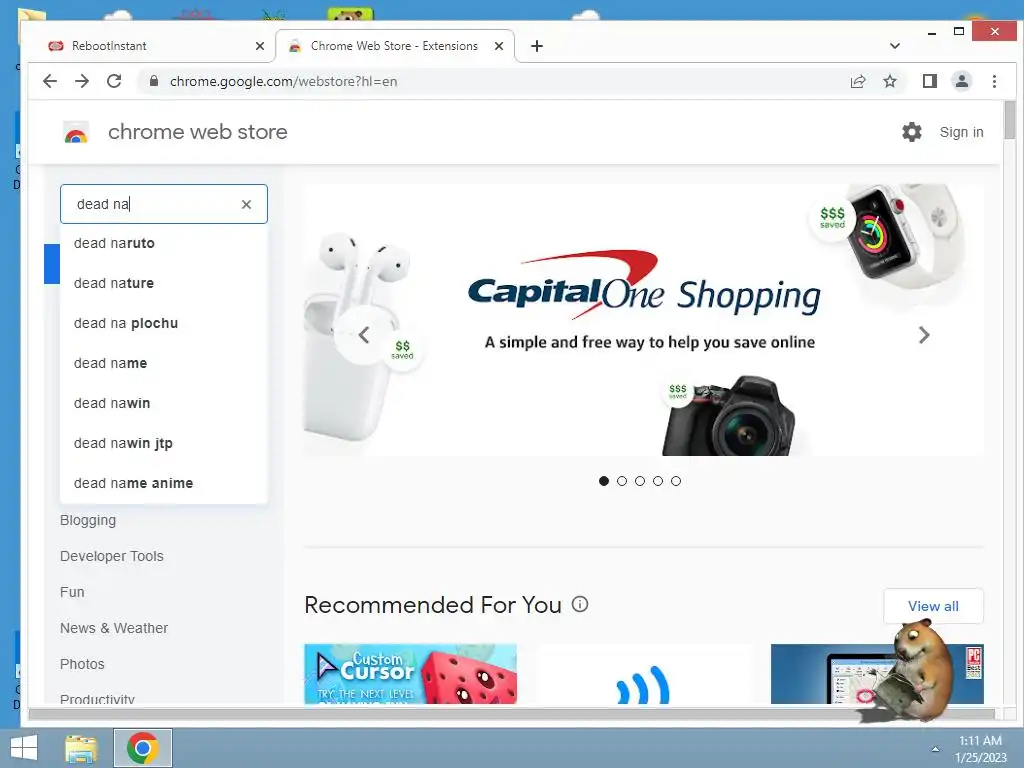Click the vertical page scrollbar thumb

(1010, 120)
